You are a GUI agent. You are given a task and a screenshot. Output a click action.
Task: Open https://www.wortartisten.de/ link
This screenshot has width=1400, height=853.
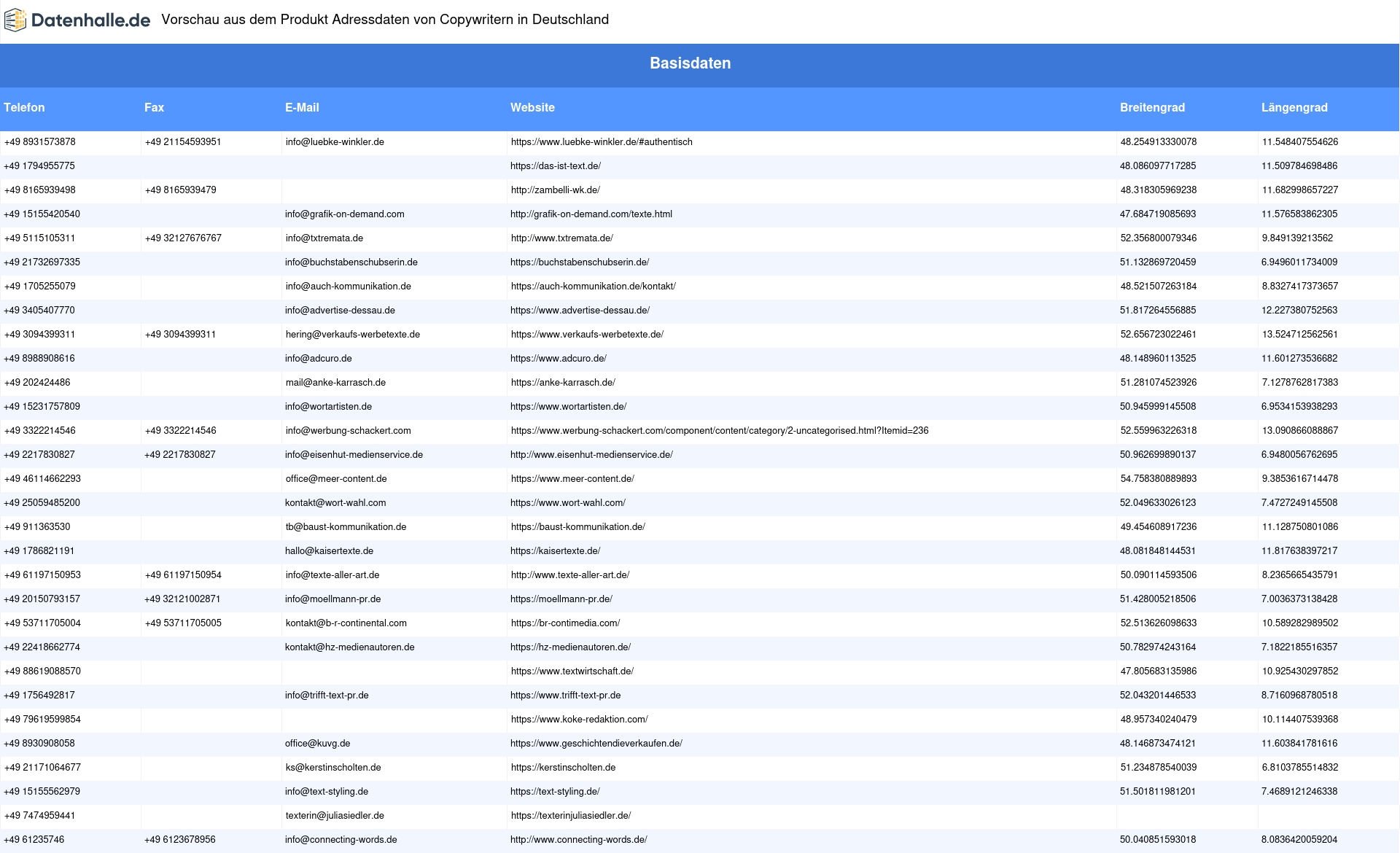(568, 407)
